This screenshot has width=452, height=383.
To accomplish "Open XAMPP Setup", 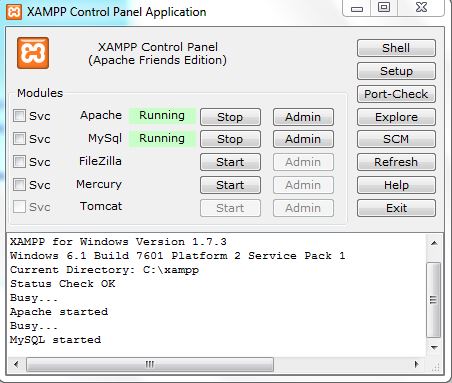I will (x=396, y=71).
